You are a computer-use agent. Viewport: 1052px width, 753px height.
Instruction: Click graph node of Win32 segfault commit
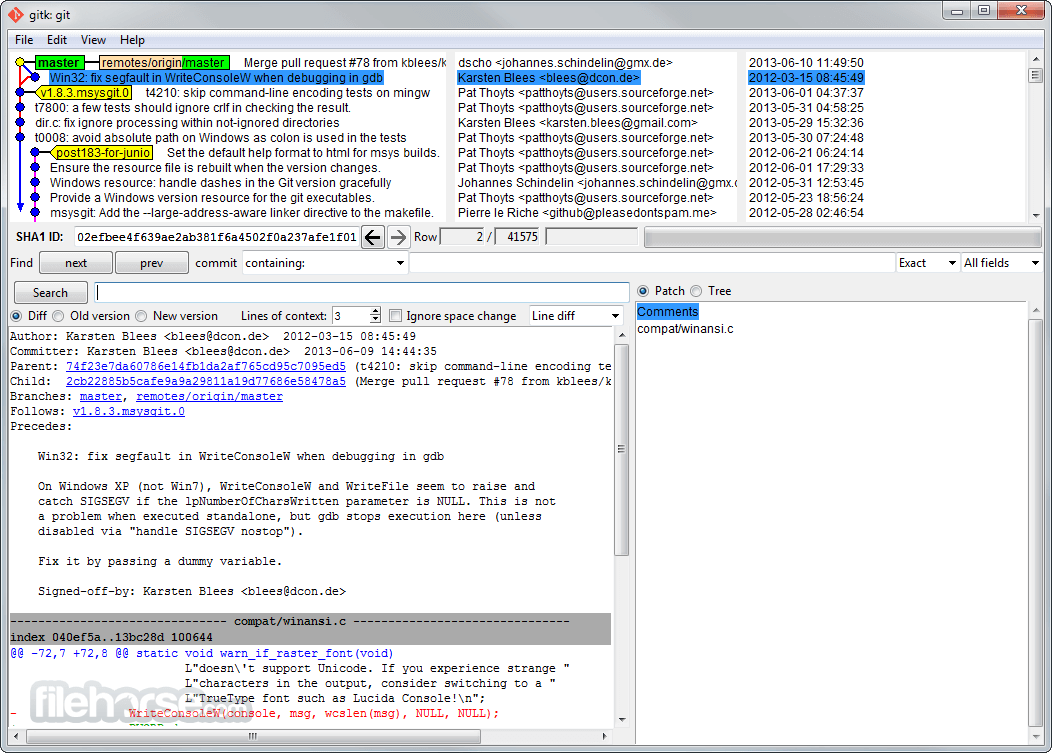36,78
